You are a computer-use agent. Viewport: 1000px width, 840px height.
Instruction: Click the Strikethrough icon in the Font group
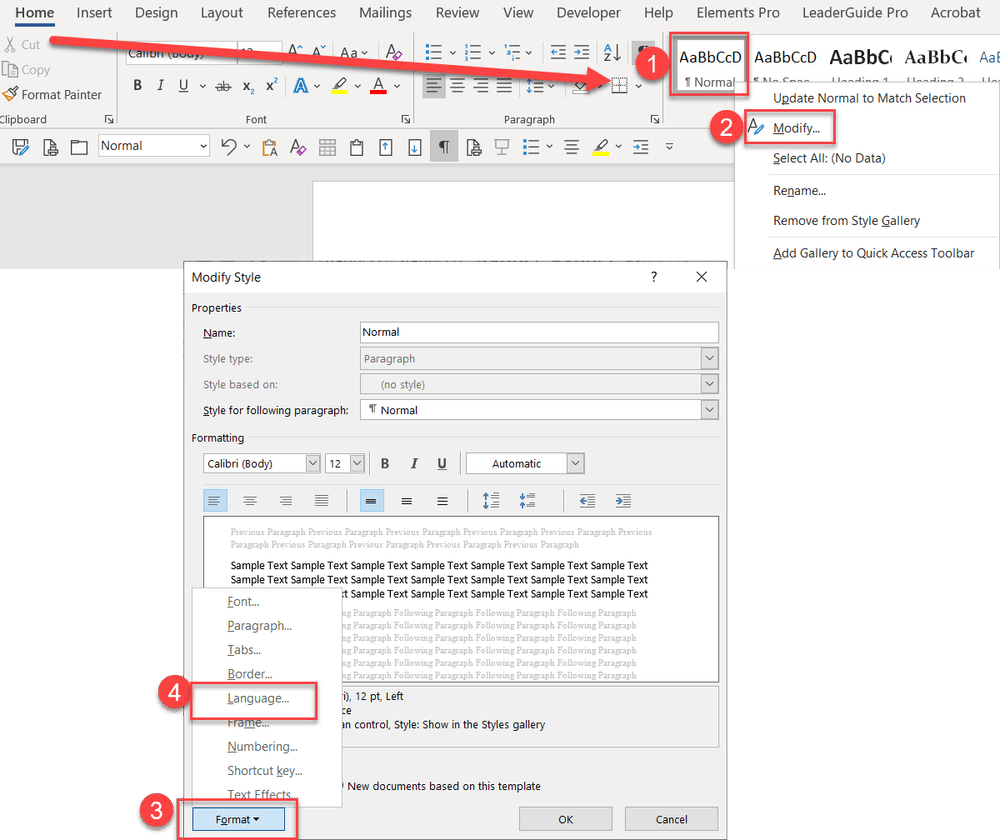point(224,85)
